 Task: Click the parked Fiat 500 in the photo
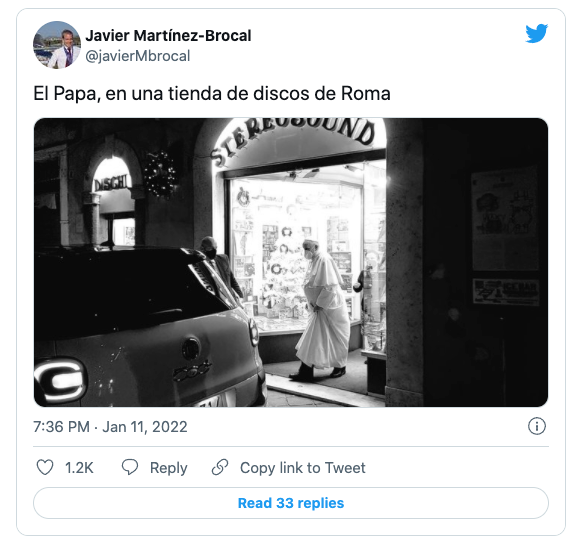pyautogui.click(x=149, y=326)
